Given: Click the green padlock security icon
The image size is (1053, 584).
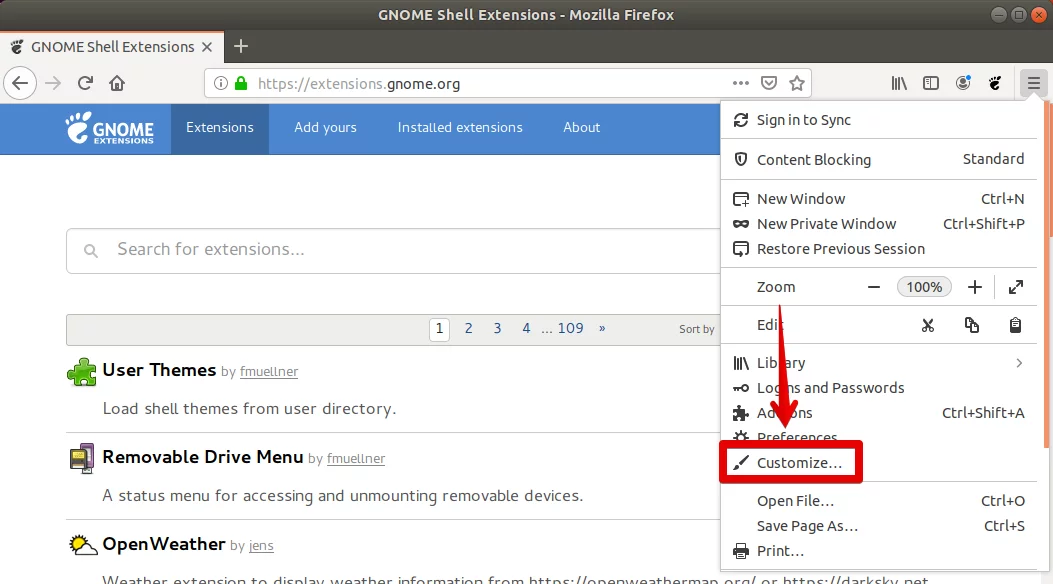Looking at the screenshot, I should pyautogui.click(x=241, y=83).
